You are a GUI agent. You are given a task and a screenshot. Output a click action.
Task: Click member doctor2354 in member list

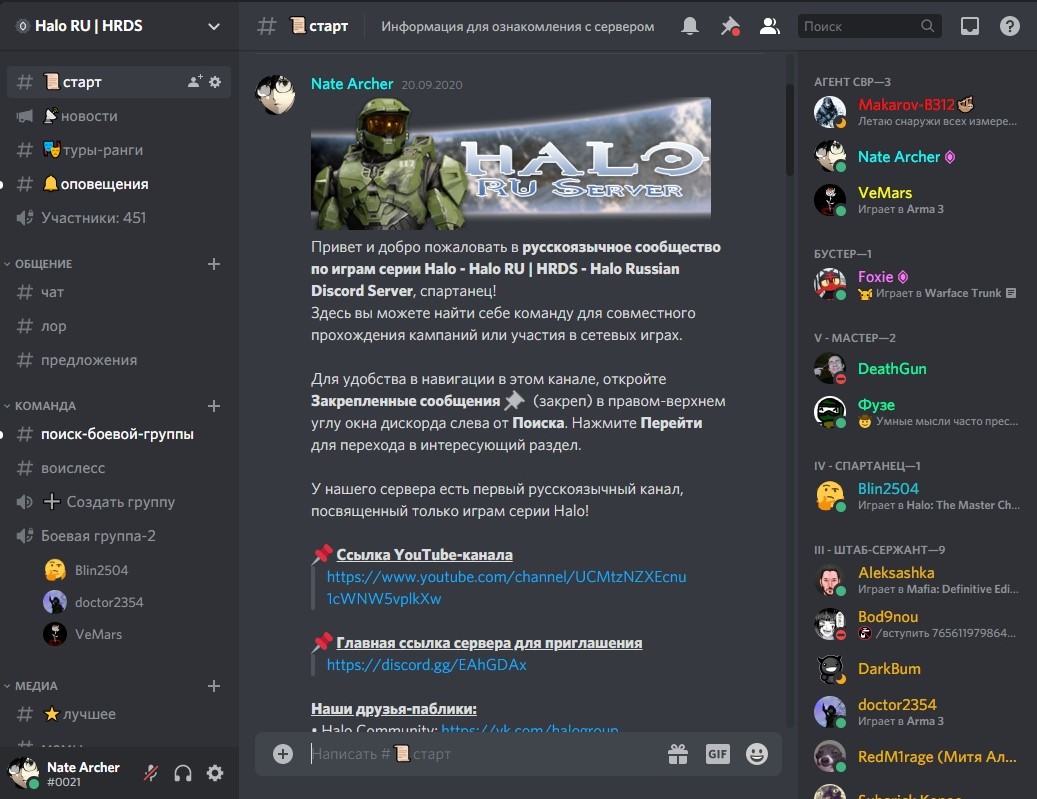[x=918, y=712]
